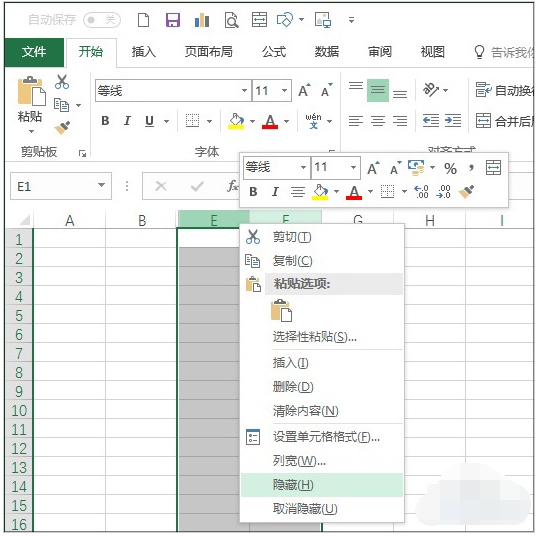Click the Save icon in quick access toolbar
The height and width of the screenshot is (536, 541).
coord(173,20)
